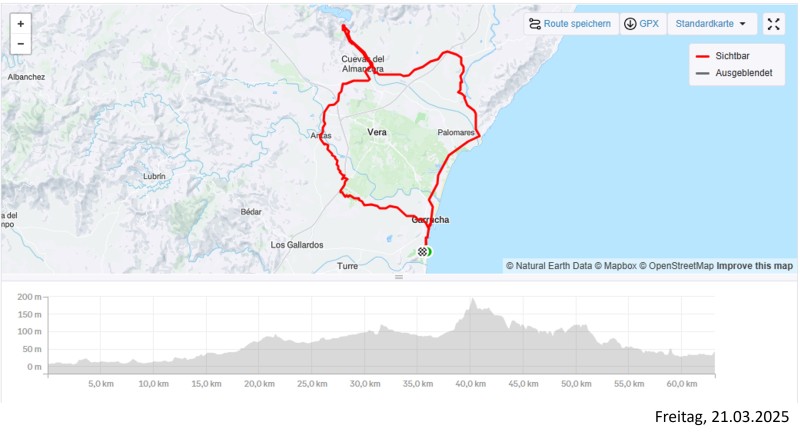Image resolution: width=800 pixels, height=437 pixels.
Task: Enter fullscreen map view
Action: pos(773,24)
